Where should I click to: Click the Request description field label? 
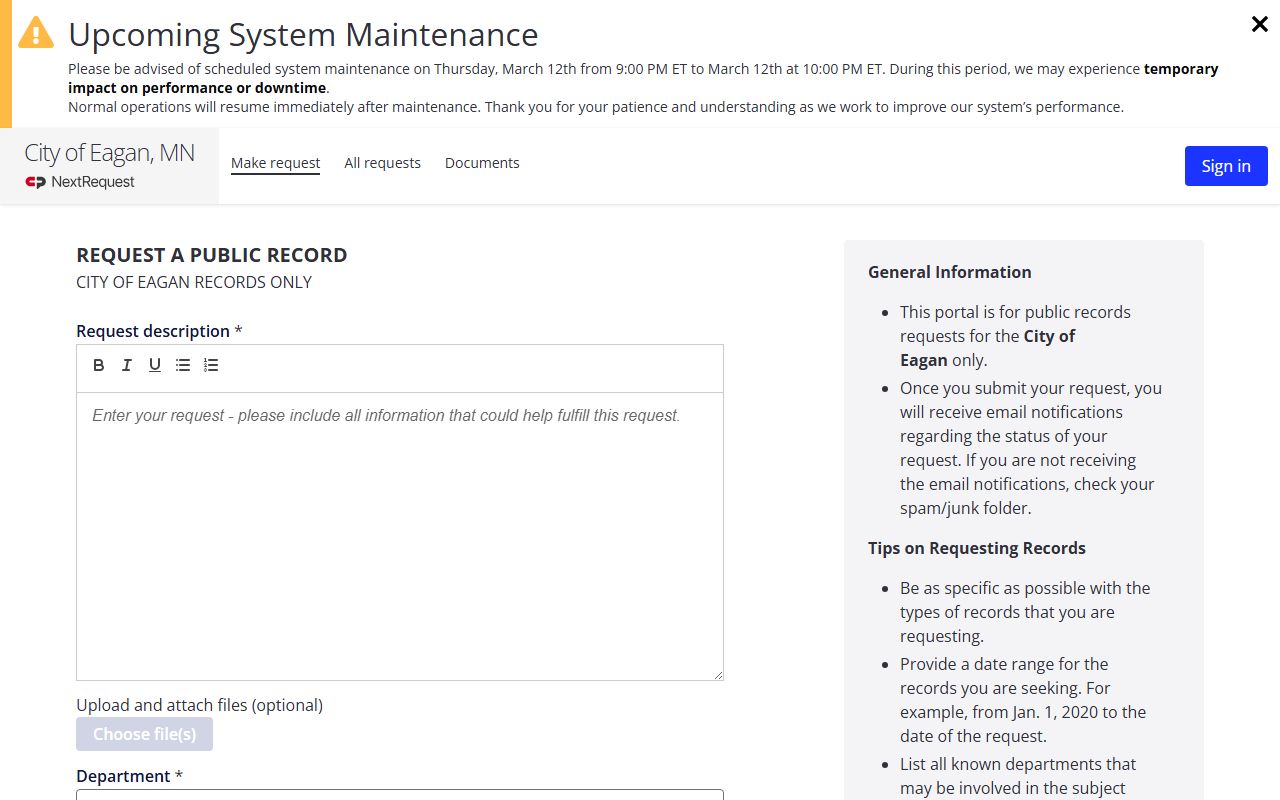(153, 331)
